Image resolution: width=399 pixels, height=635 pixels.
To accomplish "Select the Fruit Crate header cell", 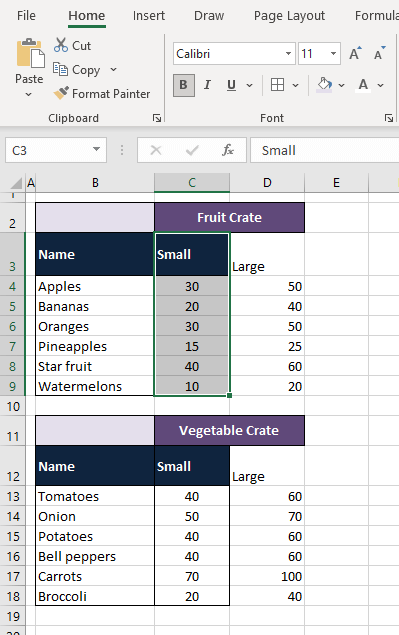I will pos(229,217).
